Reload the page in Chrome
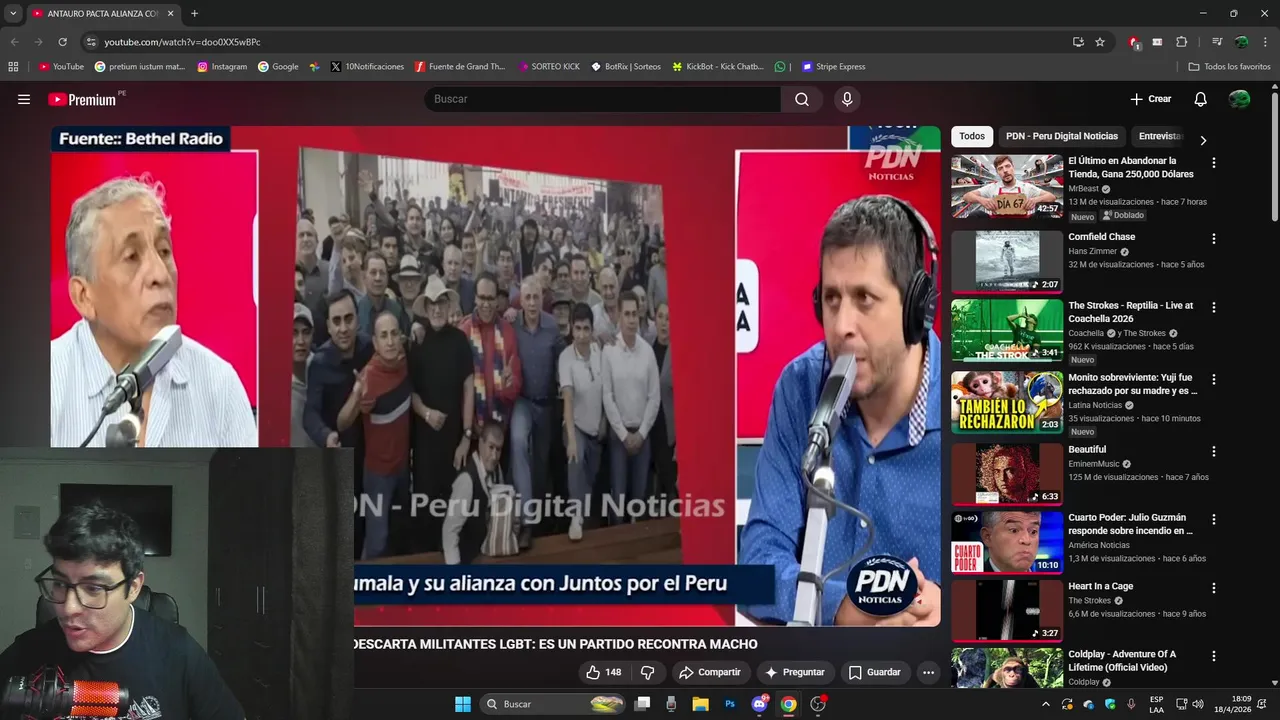1280x720 pixels. pyautogui.click(x=62, y=42)
